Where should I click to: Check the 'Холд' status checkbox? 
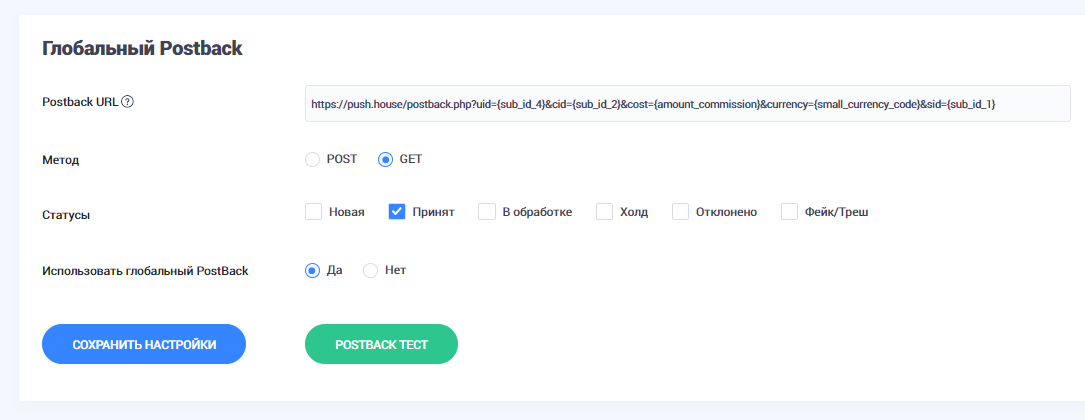point(604,212)
